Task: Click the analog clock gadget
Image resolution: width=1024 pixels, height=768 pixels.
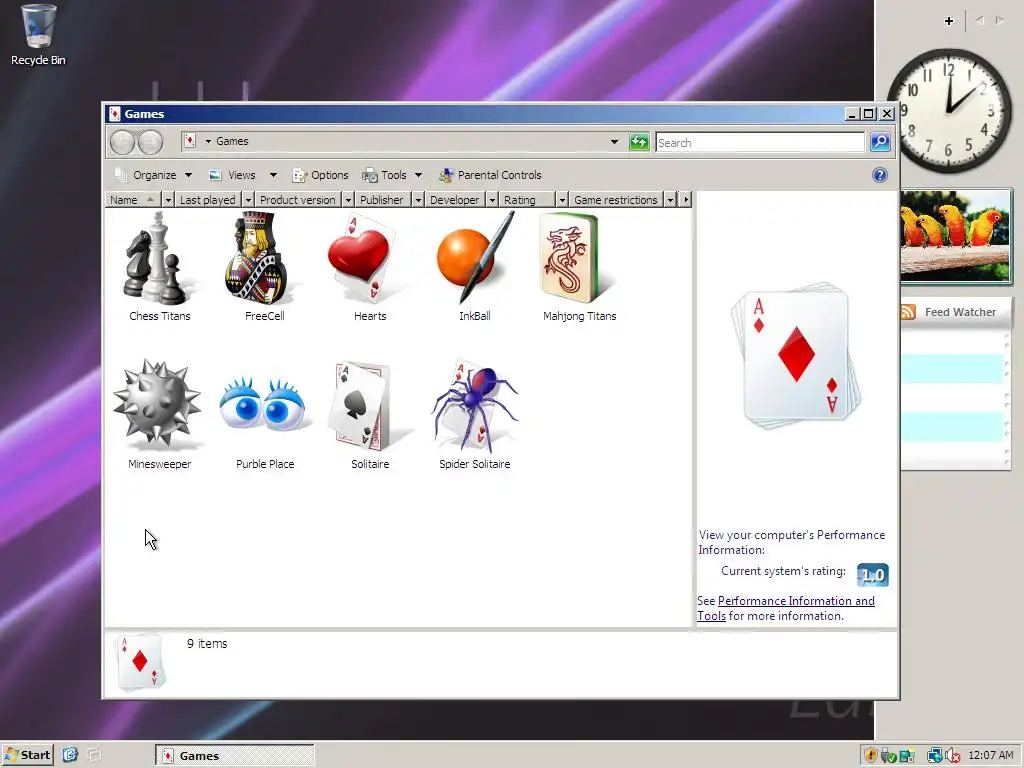Action: click(949, 110)
